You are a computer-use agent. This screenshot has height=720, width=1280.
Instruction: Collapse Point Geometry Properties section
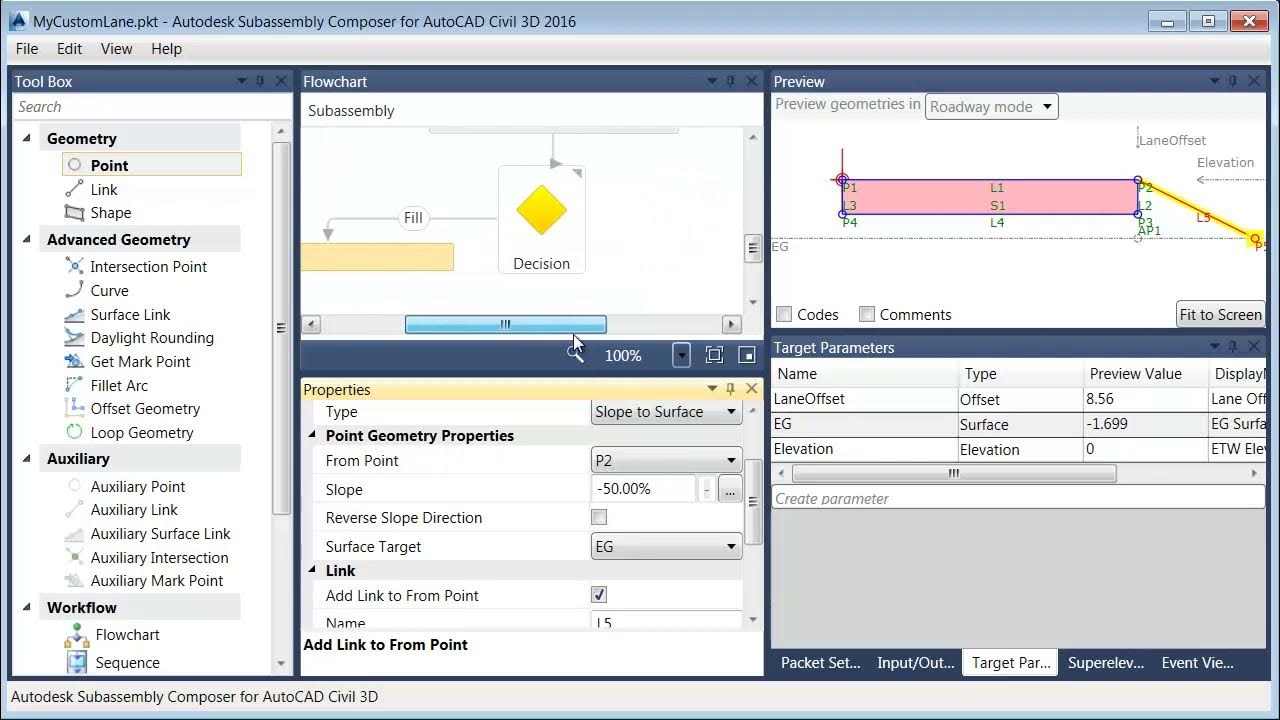tap(312, 435)
